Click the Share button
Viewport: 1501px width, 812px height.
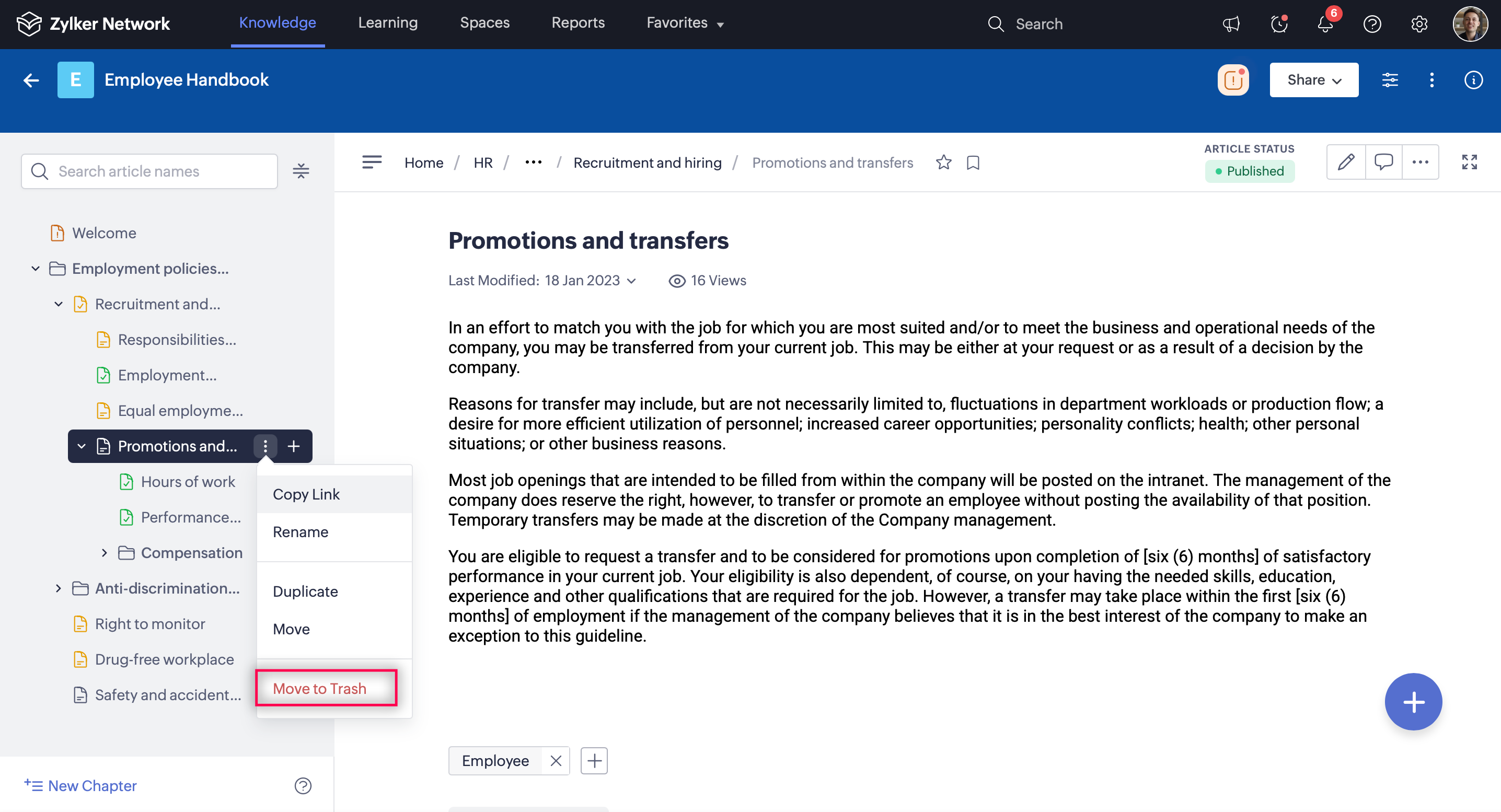1313,80
